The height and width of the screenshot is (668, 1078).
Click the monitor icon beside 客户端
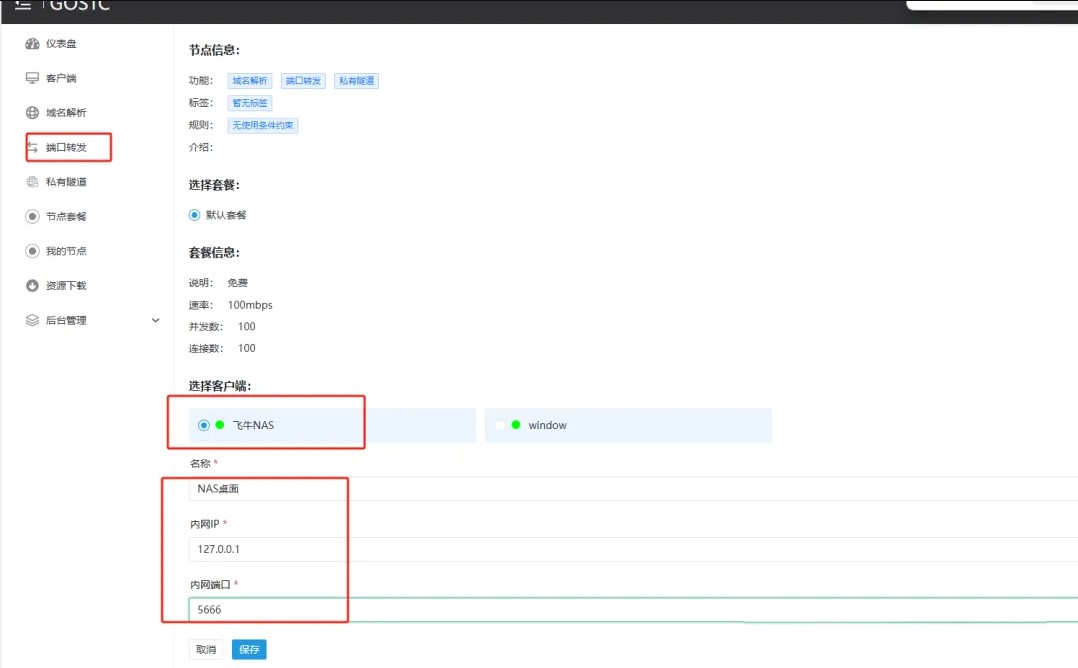pyautogui.click(x=32, y=78)
